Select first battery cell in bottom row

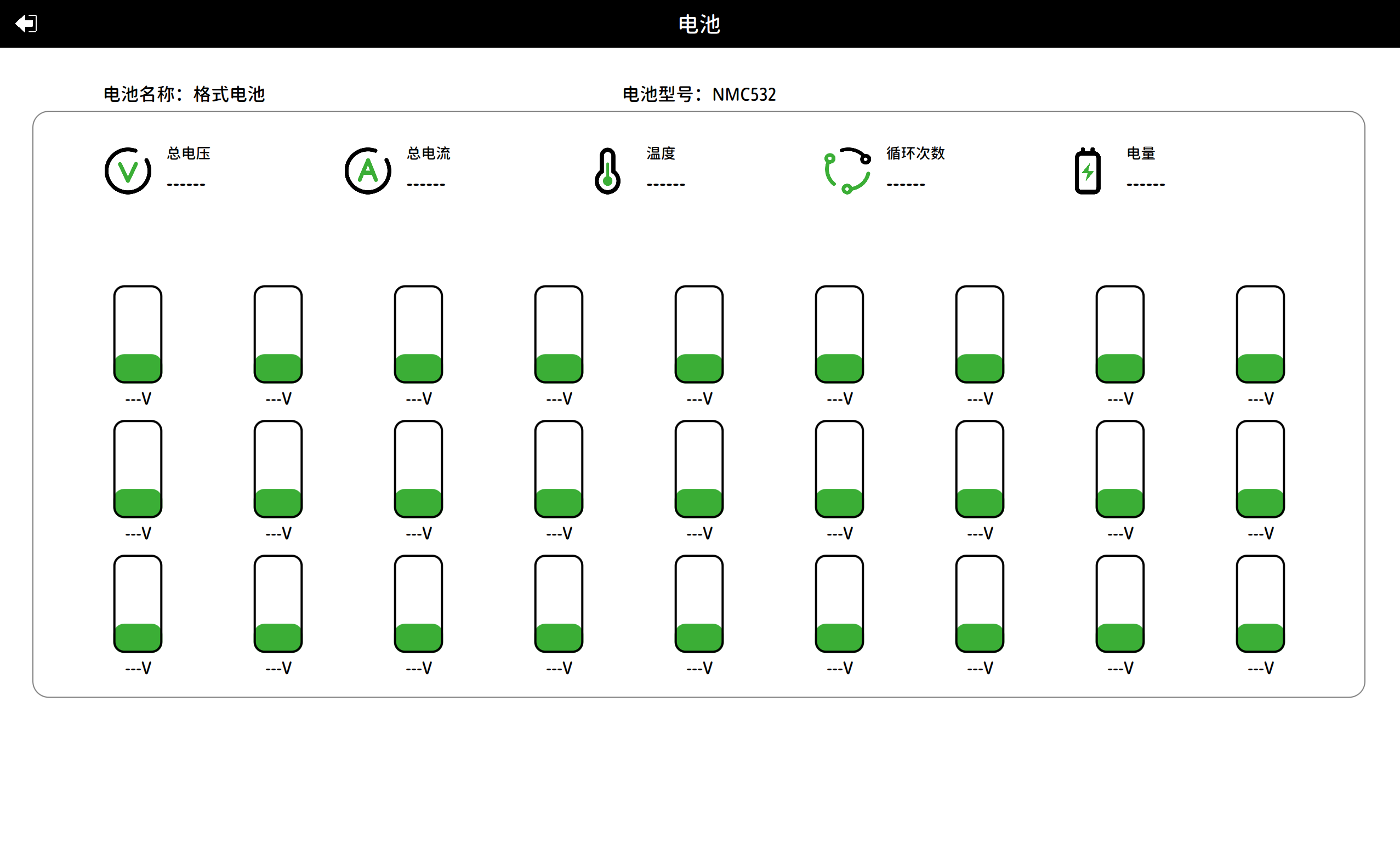[138, 604]
